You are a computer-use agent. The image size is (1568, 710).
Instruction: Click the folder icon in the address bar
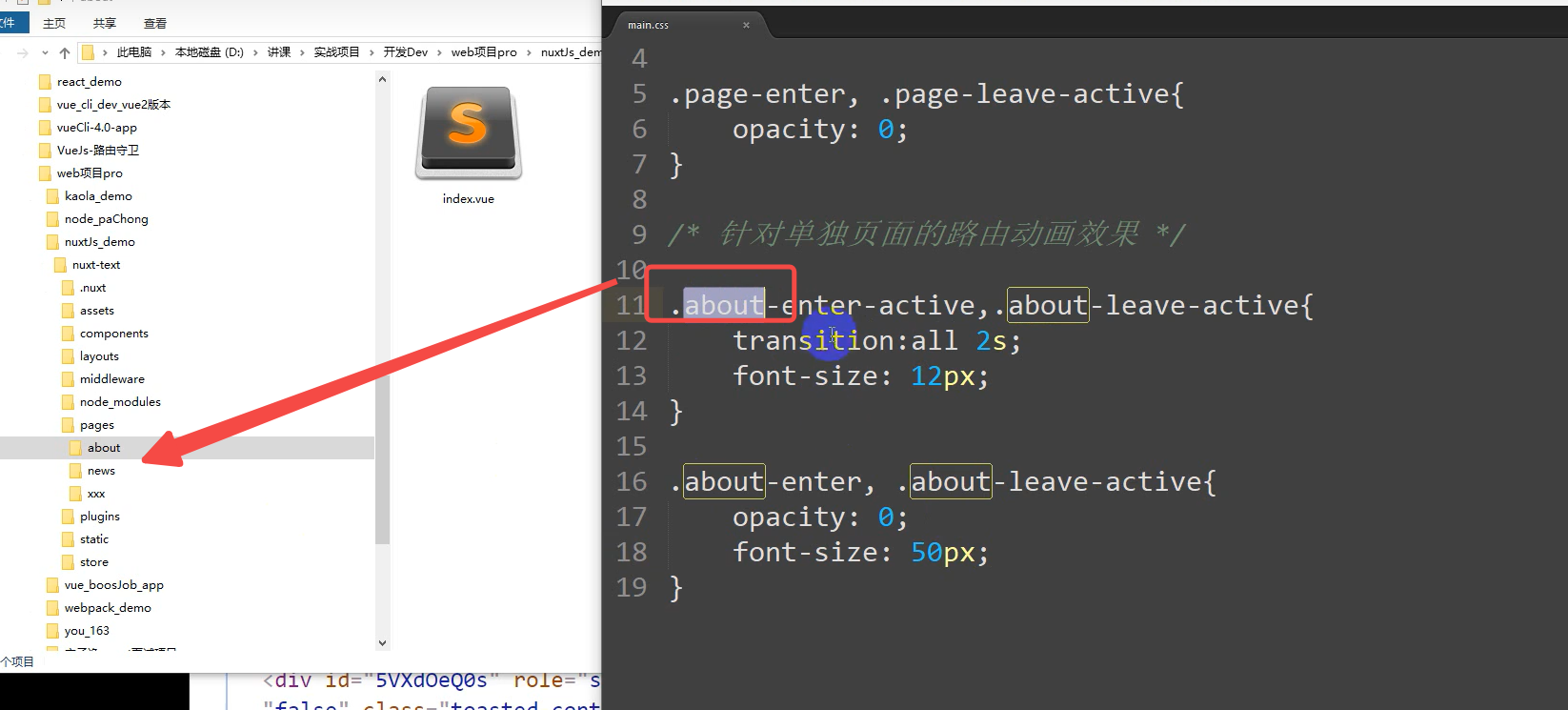tap(88, 52)
